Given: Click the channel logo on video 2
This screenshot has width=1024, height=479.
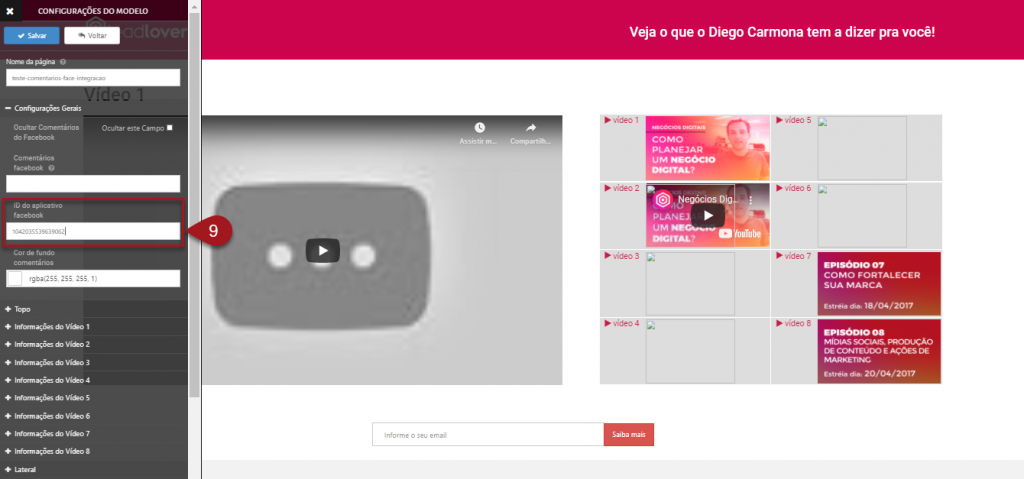Looking at the screenshot, I should (x=662, y=198).
